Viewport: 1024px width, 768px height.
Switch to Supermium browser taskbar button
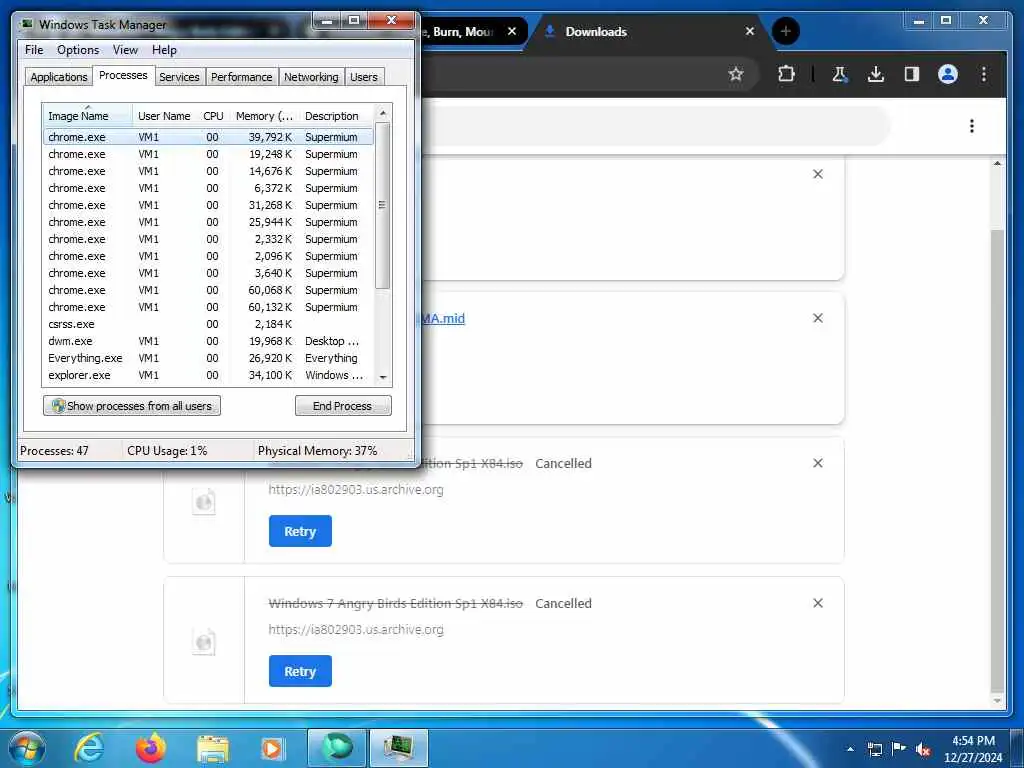[336, 748]
